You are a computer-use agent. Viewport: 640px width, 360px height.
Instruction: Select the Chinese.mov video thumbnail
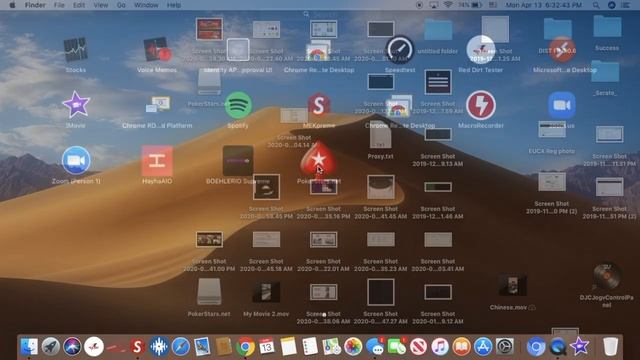513,285
